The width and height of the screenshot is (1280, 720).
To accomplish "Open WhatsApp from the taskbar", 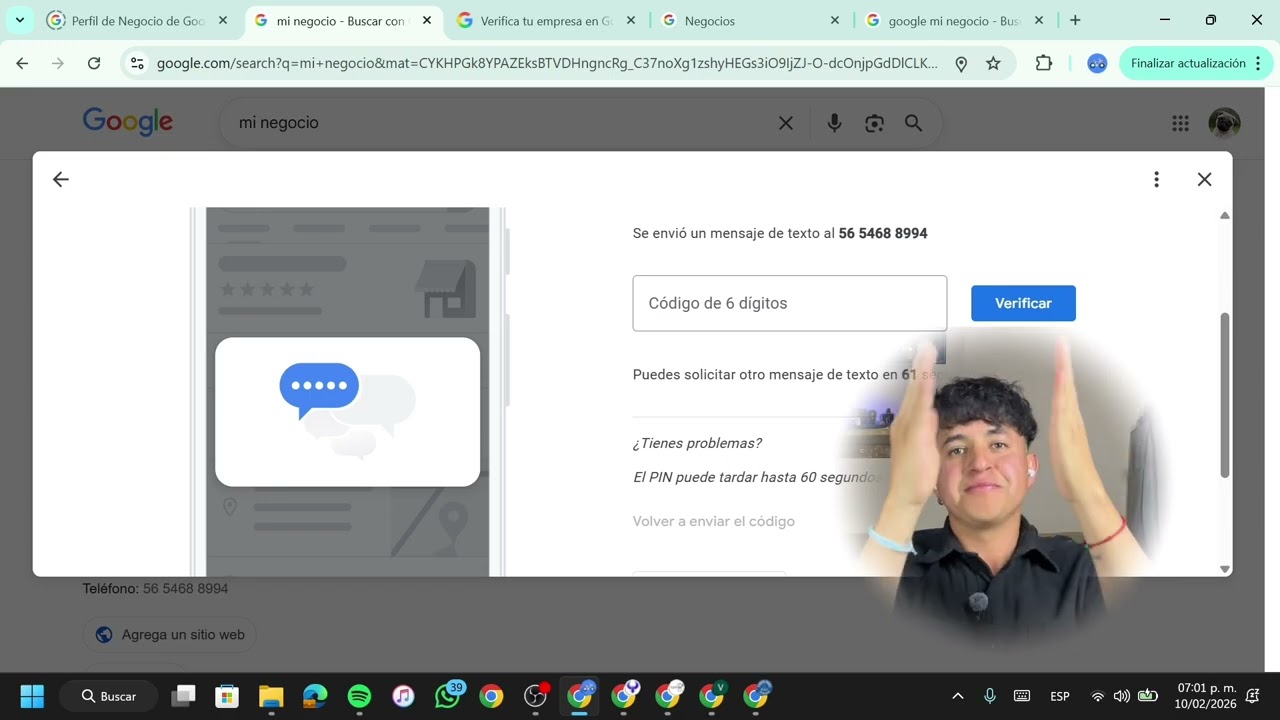I will pyautogui.click(x=448, y=695).
